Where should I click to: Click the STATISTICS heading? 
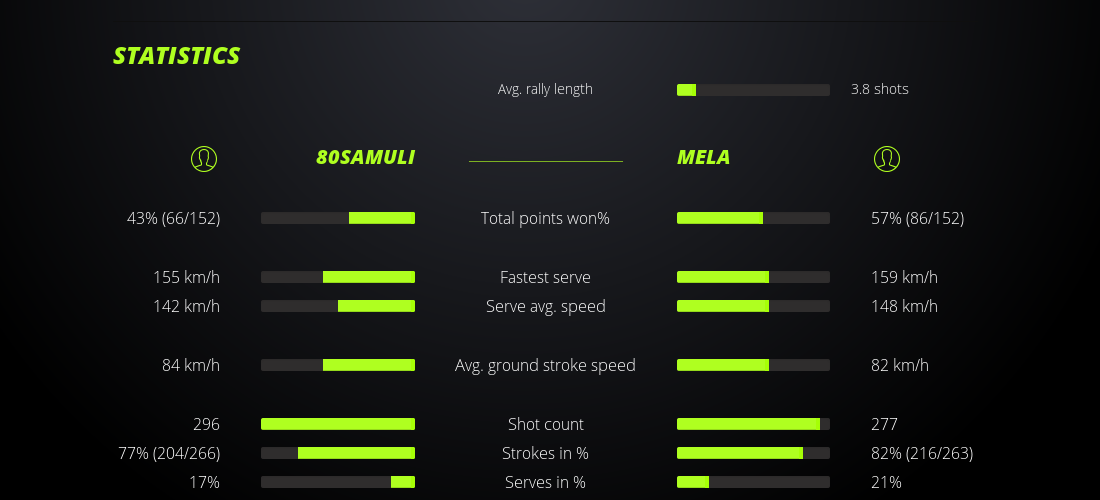tap(177, 56)
